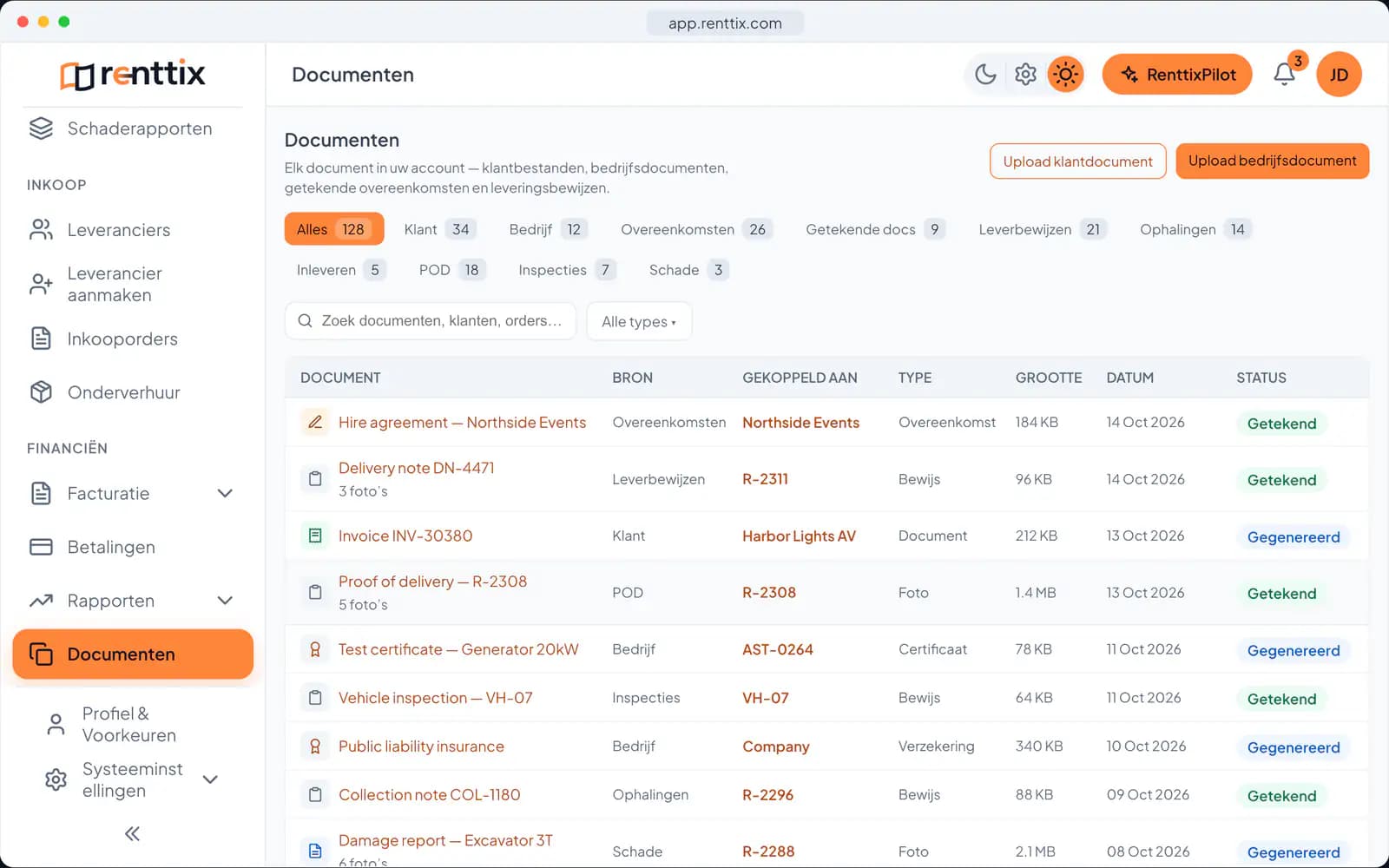This screenshot has width=1389, height=868.
Task: Open the JD user avatar menu
Action: pos(1339,75)
